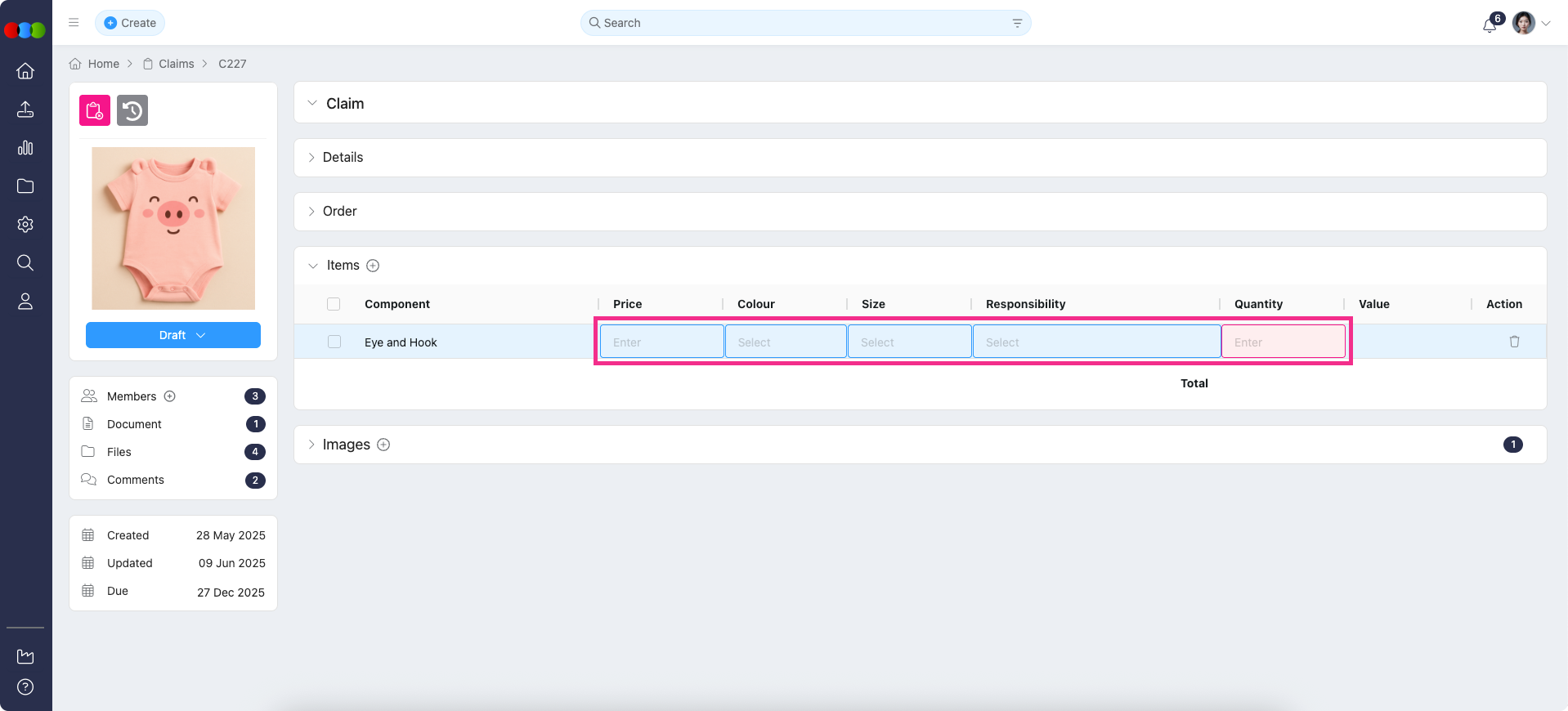Toggle the select-all checkbox in table header
Screen dimensions: 1568x711
(x=334, y=304)
